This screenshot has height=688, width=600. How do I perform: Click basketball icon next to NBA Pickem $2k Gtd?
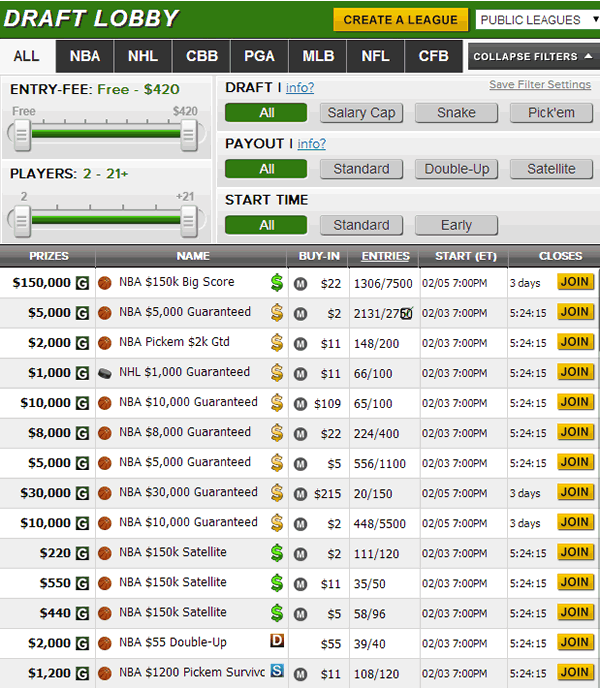[x=104, y=343]
